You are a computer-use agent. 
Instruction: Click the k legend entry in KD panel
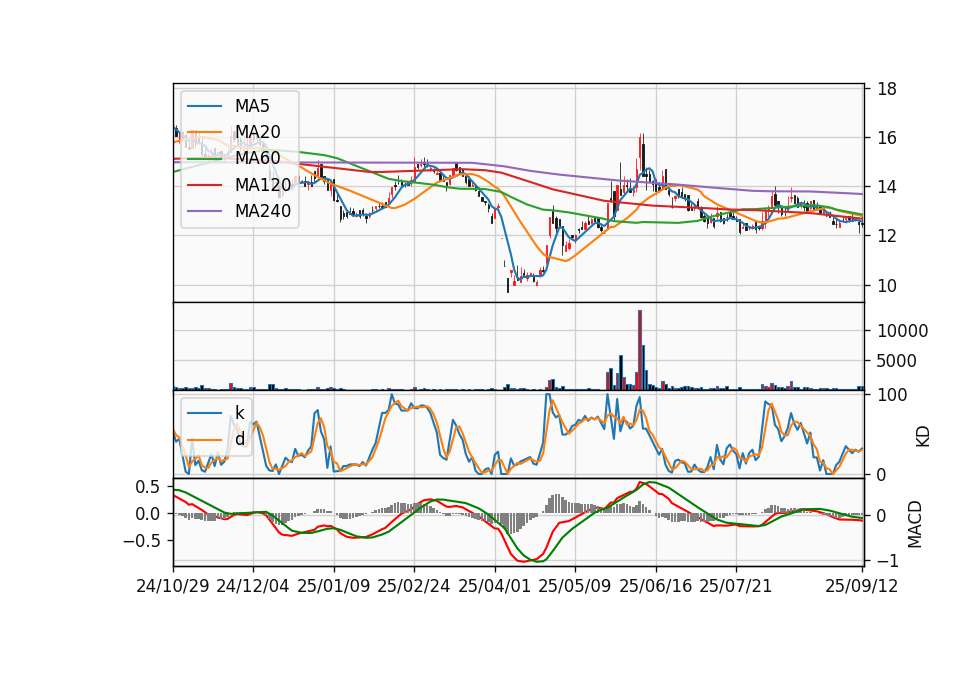coord(239,413)
